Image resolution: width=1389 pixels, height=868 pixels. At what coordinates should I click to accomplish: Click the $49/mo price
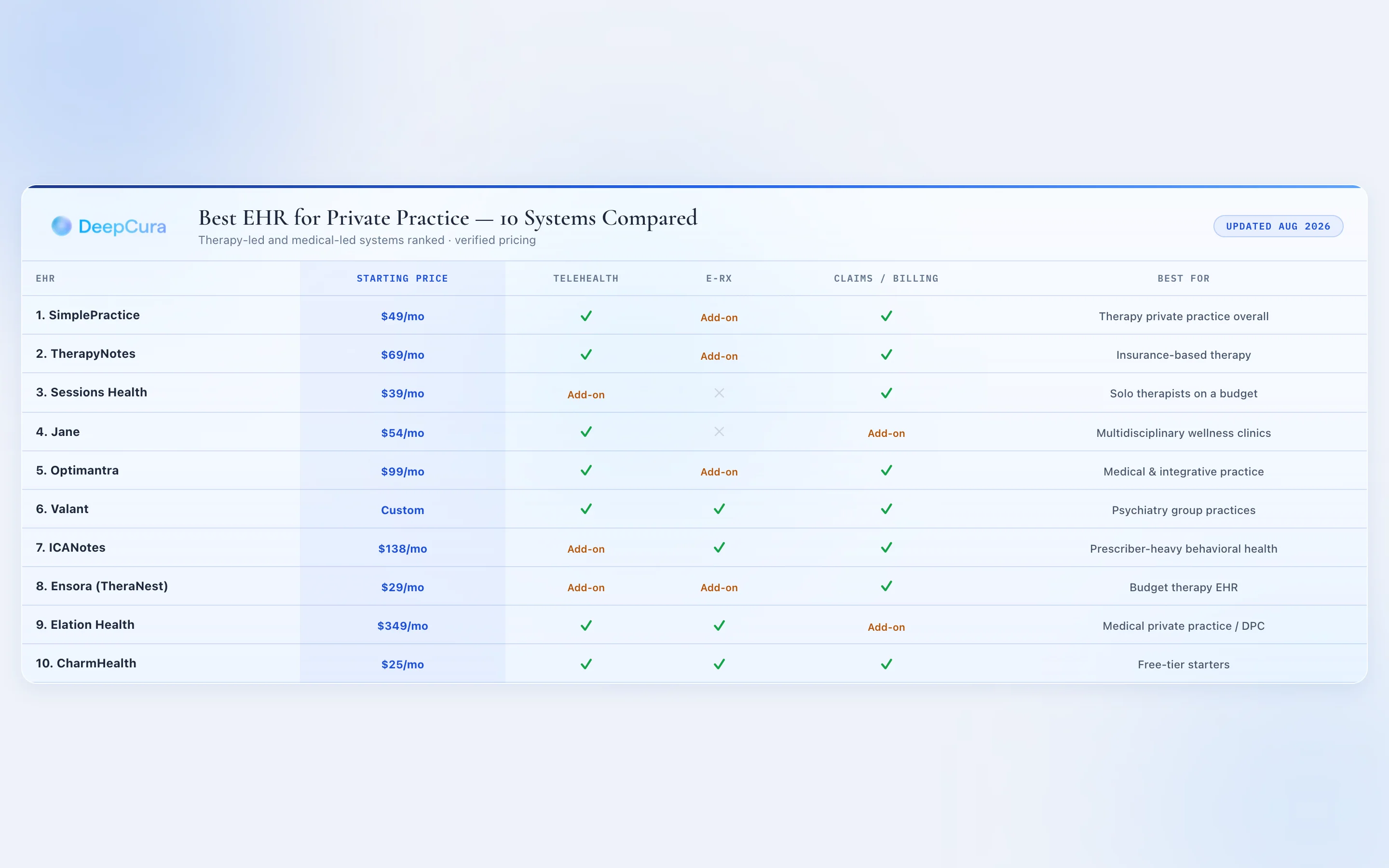pos(402,316)
